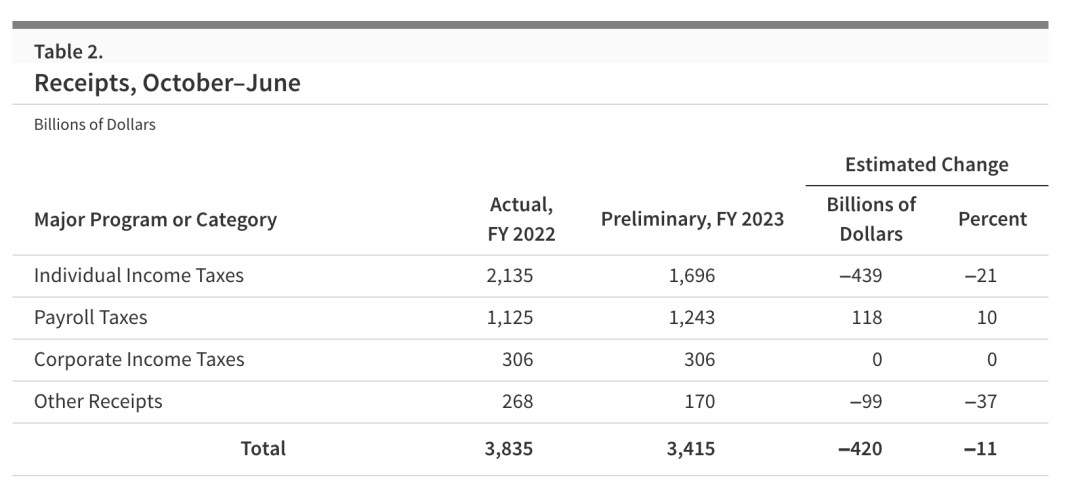Click the 3,835 total value
The width and height of the screenshot is (1080, 488).
(509, 449)
